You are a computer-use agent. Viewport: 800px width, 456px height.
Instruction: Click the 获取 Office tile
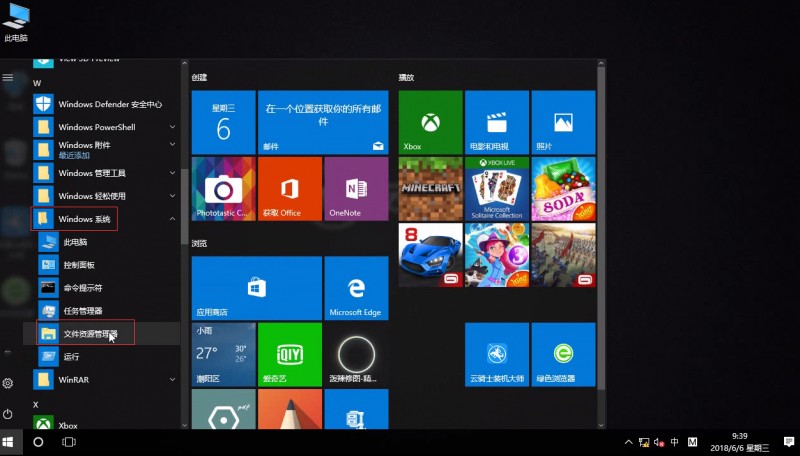[290, 189]
